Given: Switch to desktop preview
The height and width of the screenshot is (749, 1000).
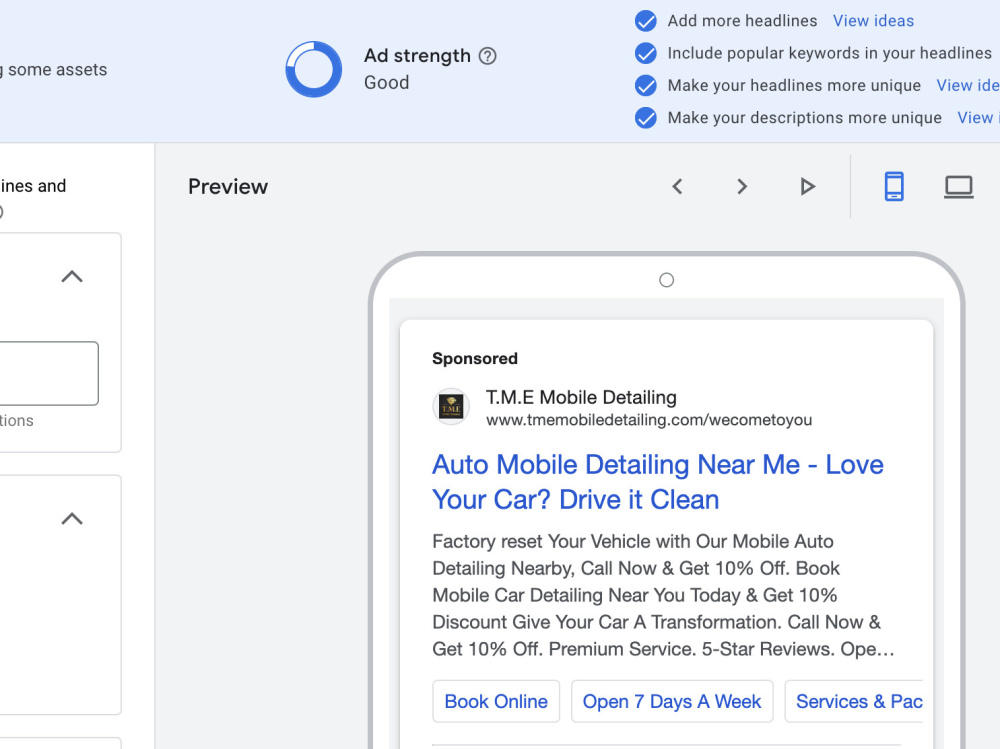Looking at the screenshot, I should pos(959,187).
